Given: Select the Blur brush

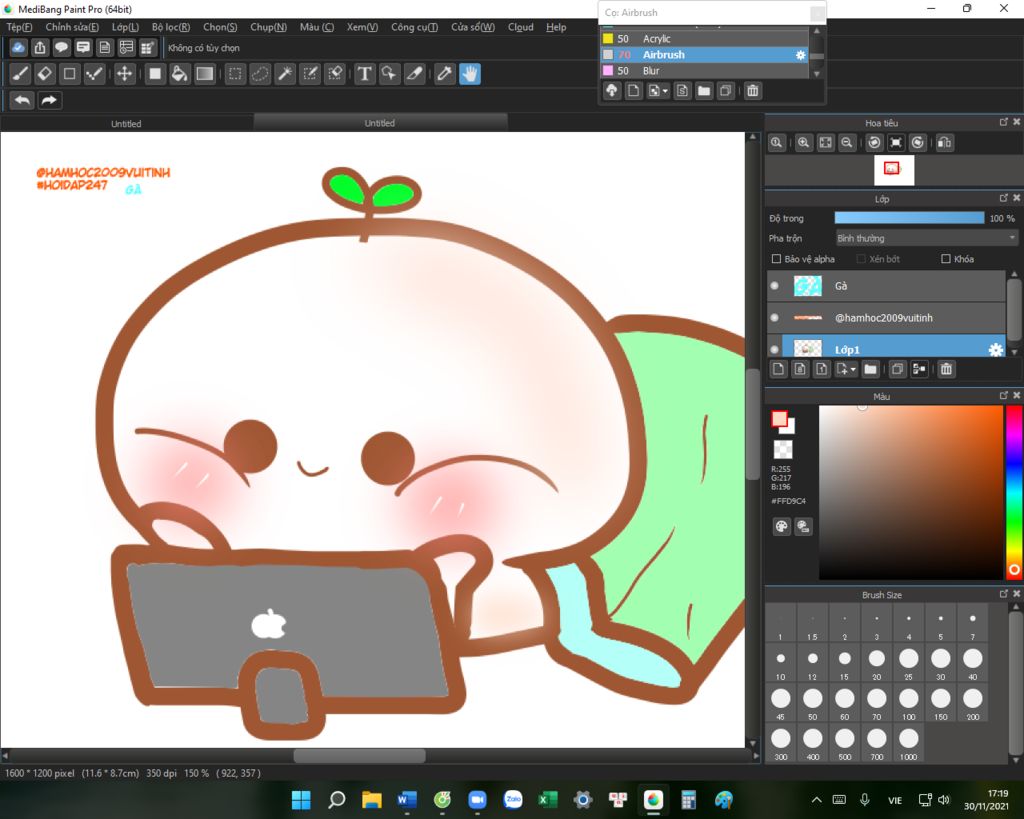Looking at the screenshot, I should click(x=705, y=71).
